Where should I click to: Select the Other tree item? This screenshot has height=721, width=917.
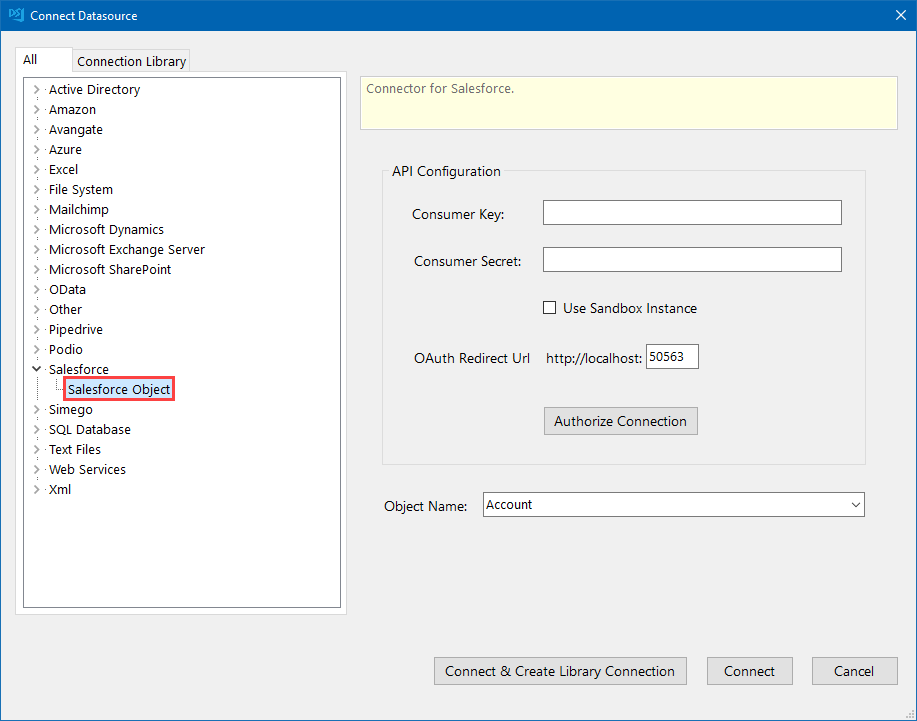click(x=66, y=309)
